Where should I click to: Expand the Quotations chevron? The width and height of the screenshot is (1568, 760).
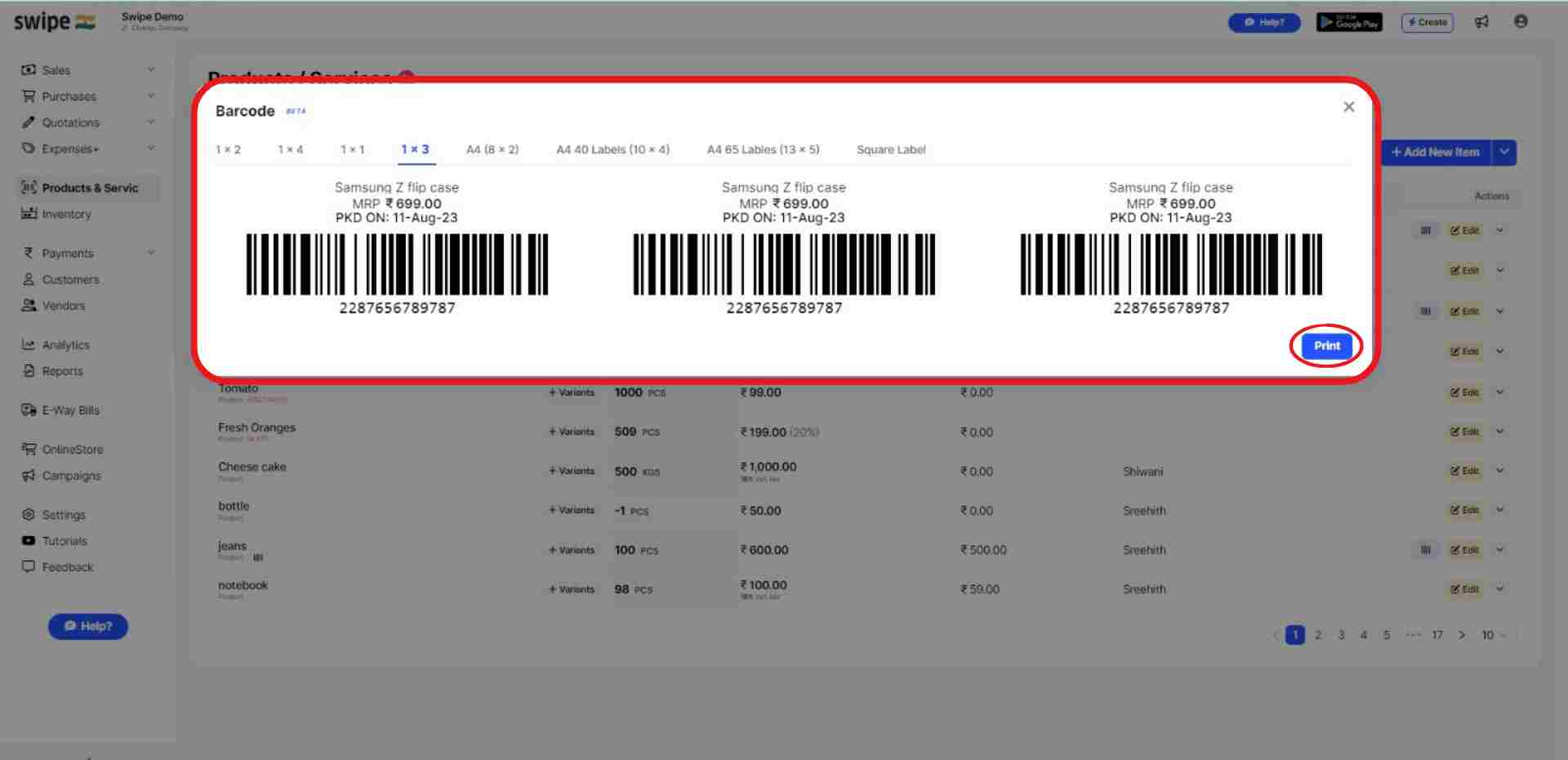click(x=151, y=123)
